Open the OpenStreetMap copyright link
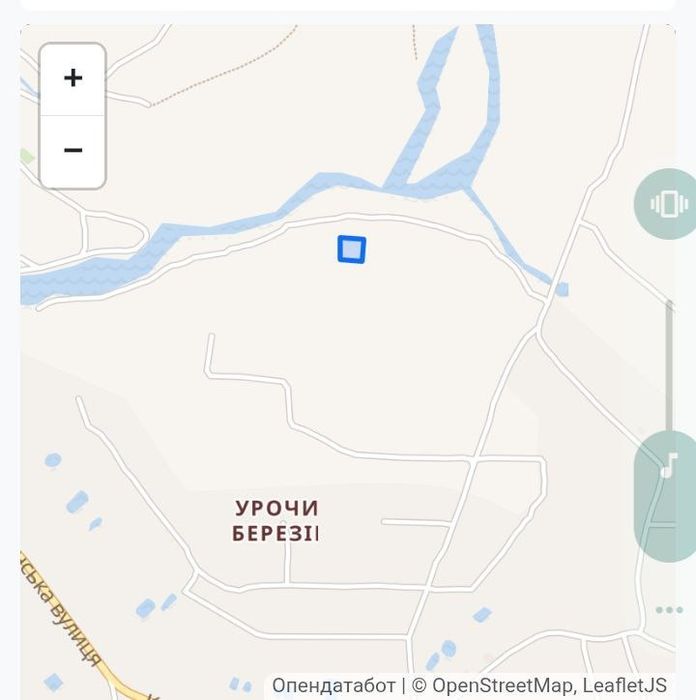This screenshot has height=700, width=696. click(x=502, y=685)
